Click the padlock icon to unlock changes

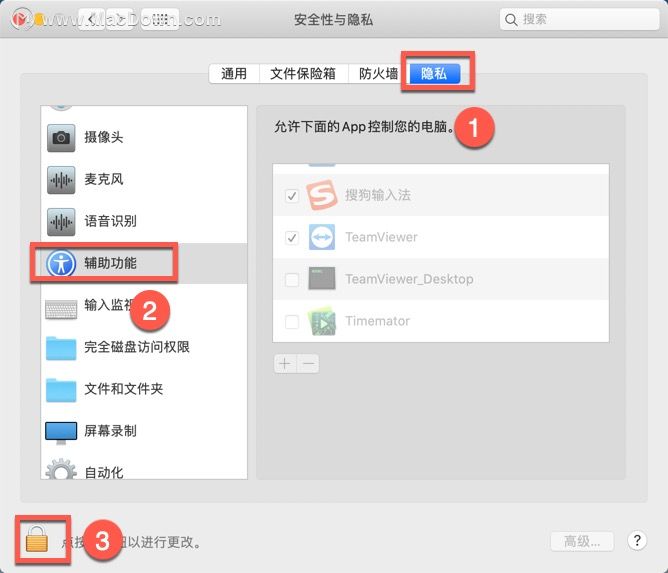pos(37,539)
